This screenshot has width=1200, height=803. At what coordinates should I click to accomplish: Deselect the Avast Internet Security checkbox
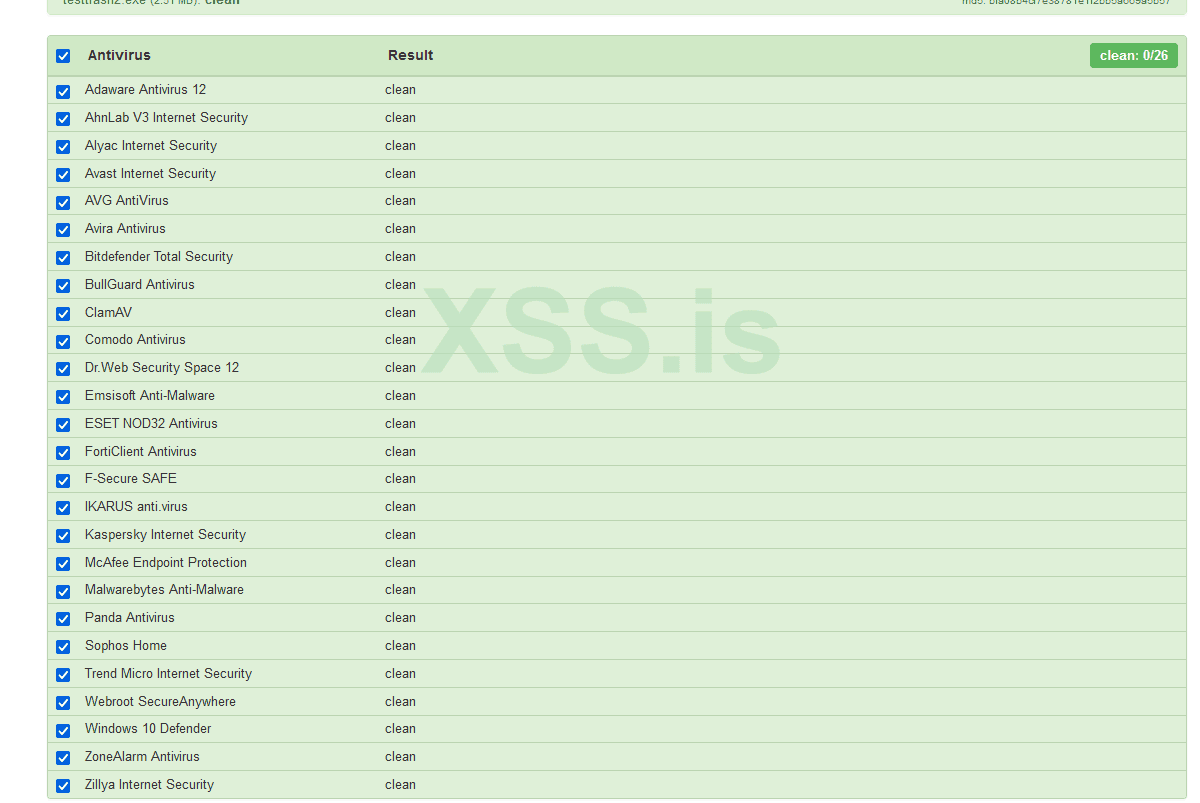63,175
